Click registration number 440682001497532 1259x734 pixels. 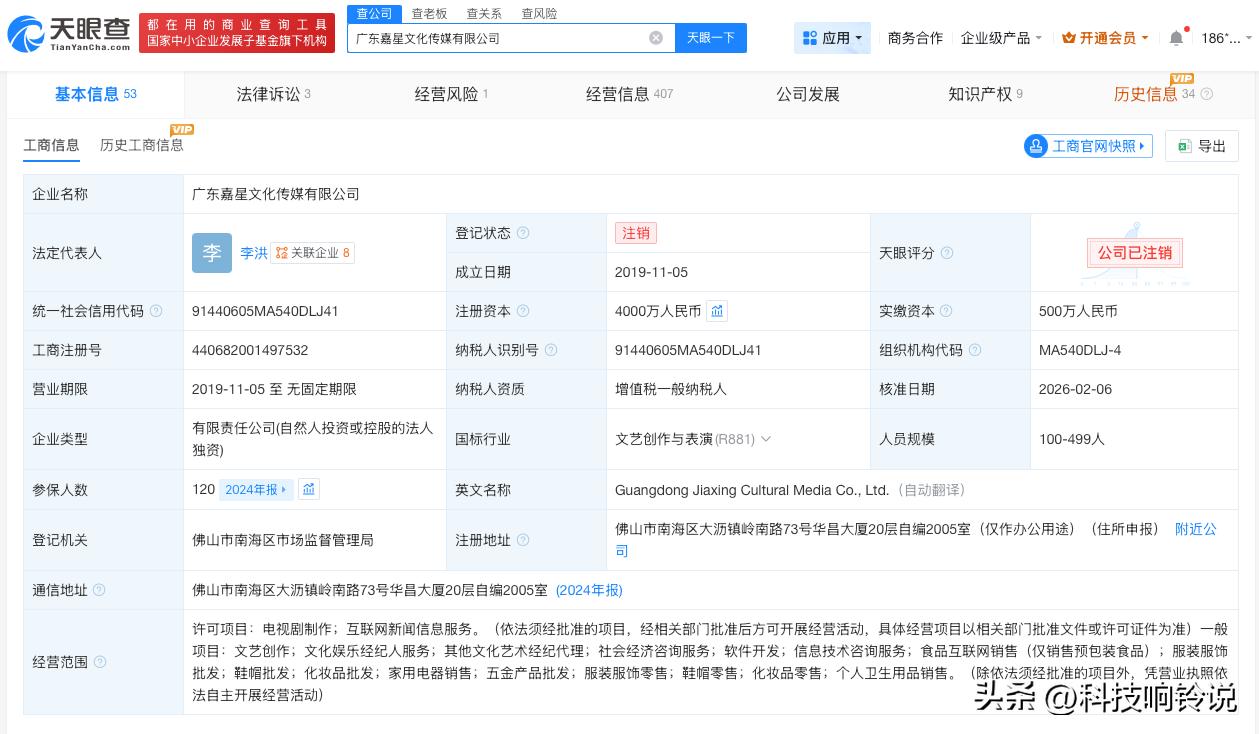coord(250,350)
